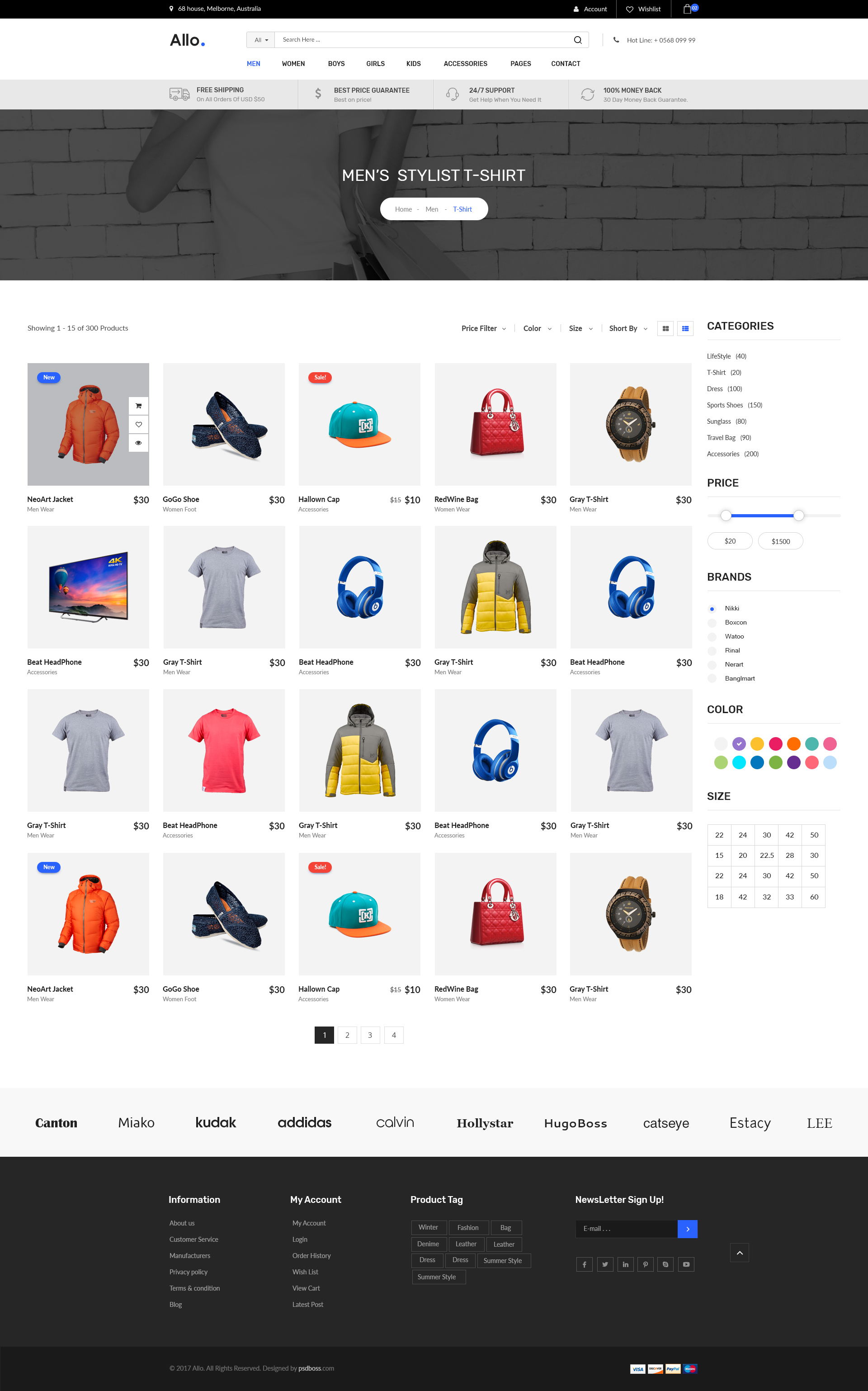Switch to list view icon
Viewport: 868px width, 1391px height.
point(685,328)
